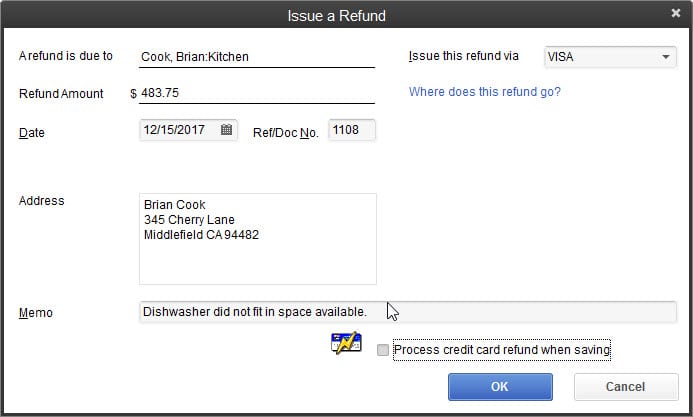Image resolution: width=693 pixels, height=417 pixels.
Task: Click the 'Issue this refund via' label
Action: (x=463, y=57)
